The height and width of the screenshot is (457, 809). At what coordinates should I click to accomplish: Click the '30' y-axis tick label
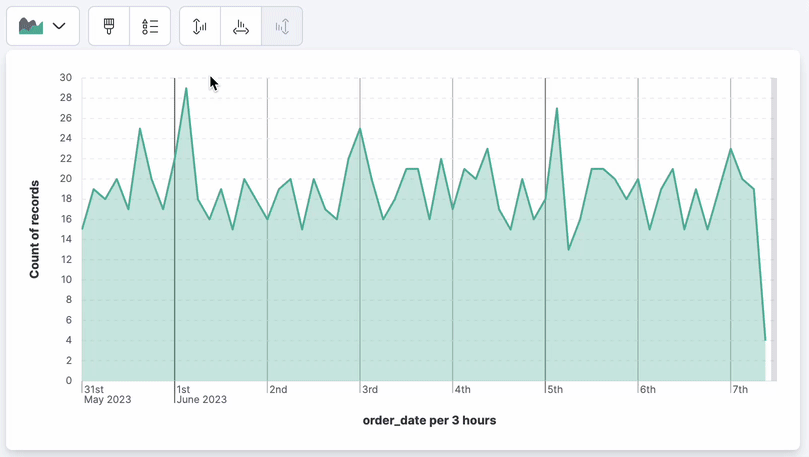tap(65, 78)
